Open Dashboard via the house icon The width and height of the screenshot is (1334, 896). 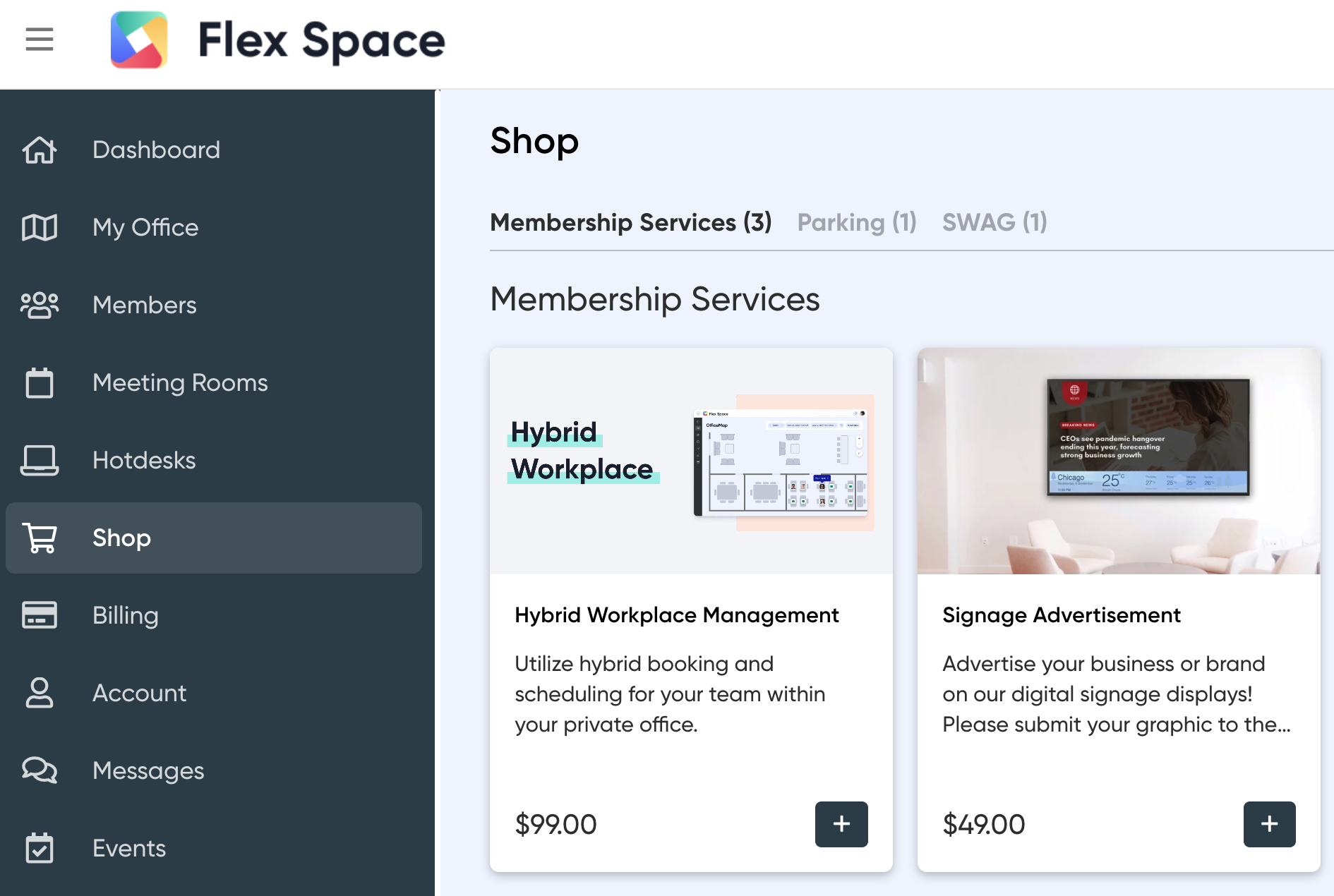coord(40,150)
